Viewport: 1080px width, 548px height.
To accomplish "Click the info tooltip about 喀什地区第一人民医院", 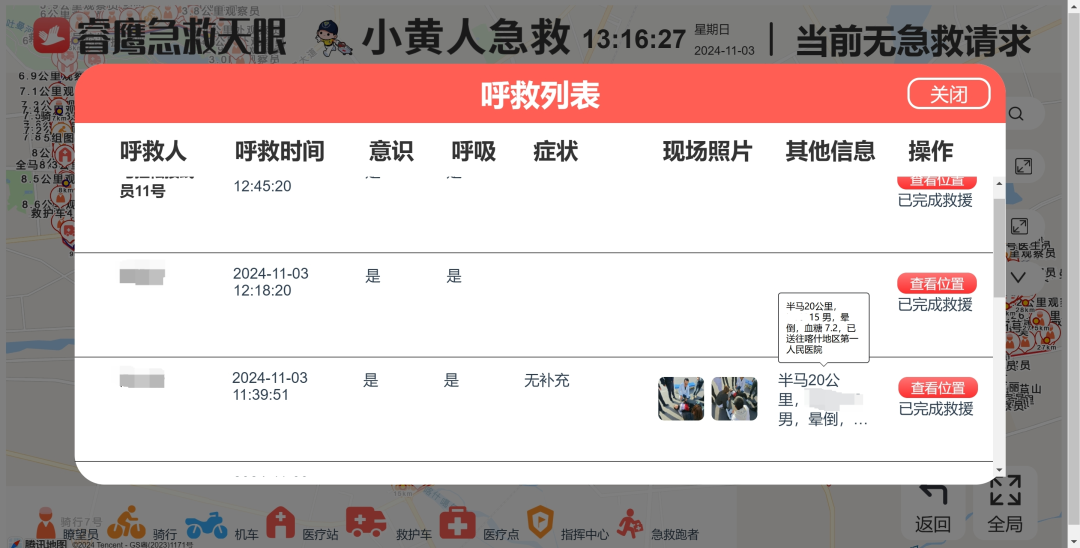I will tap(824, 328).
